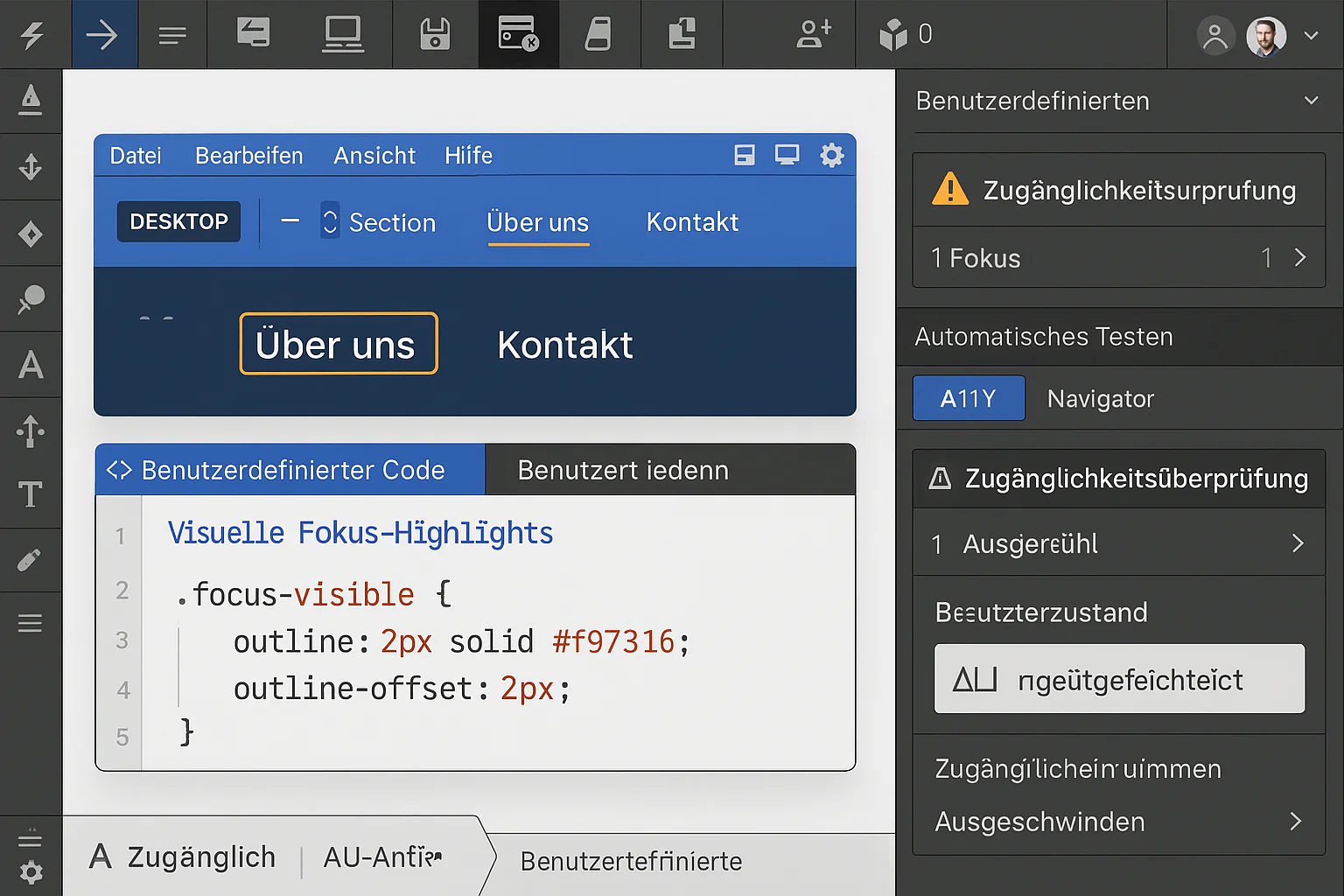Switch testing mode to A11Y
The width and height of the screenshot is (1344, 896).
pos(968,398)
